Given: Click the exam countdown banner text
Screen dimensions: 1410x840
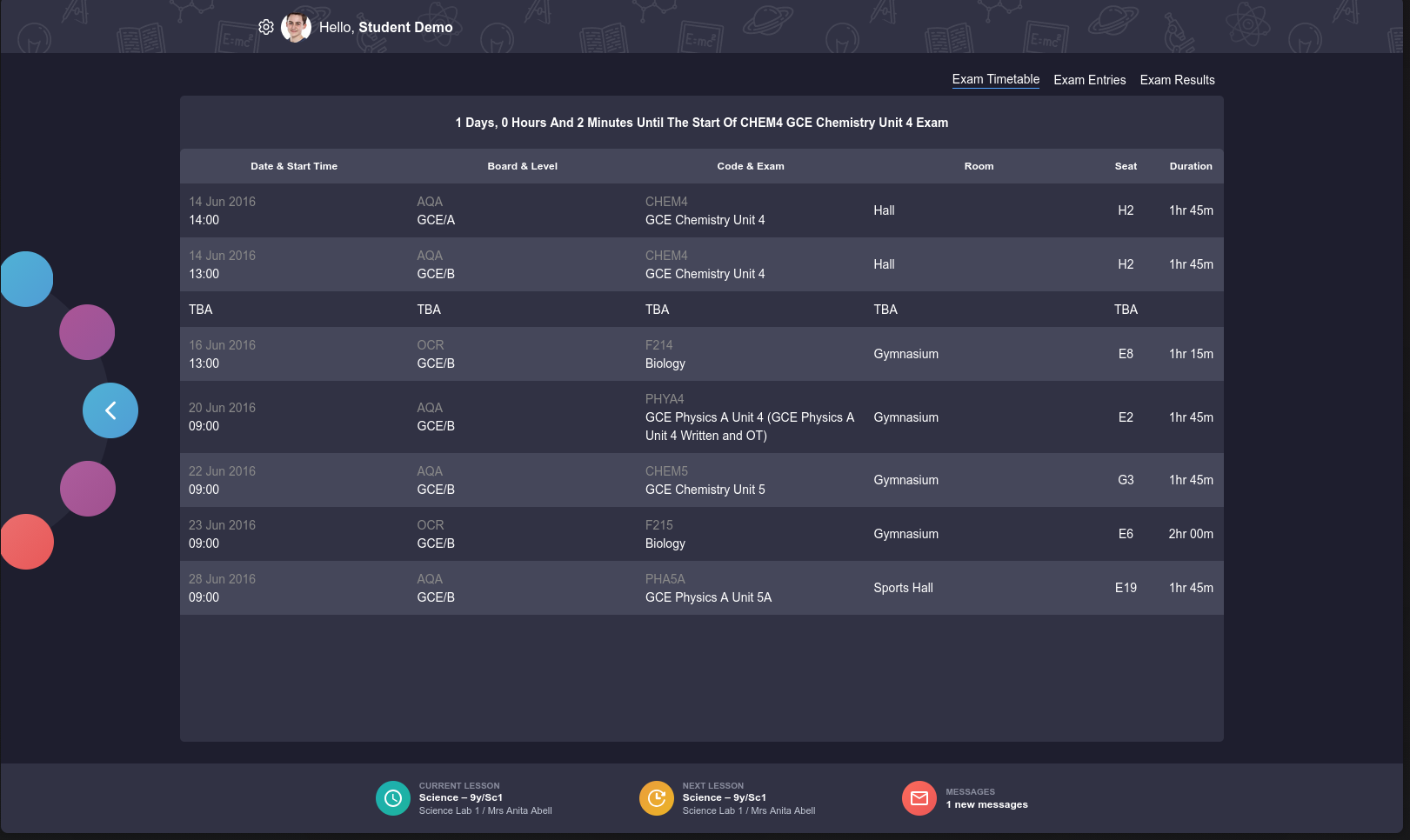Looking at the screenshot, I should (x=702, y=123).
